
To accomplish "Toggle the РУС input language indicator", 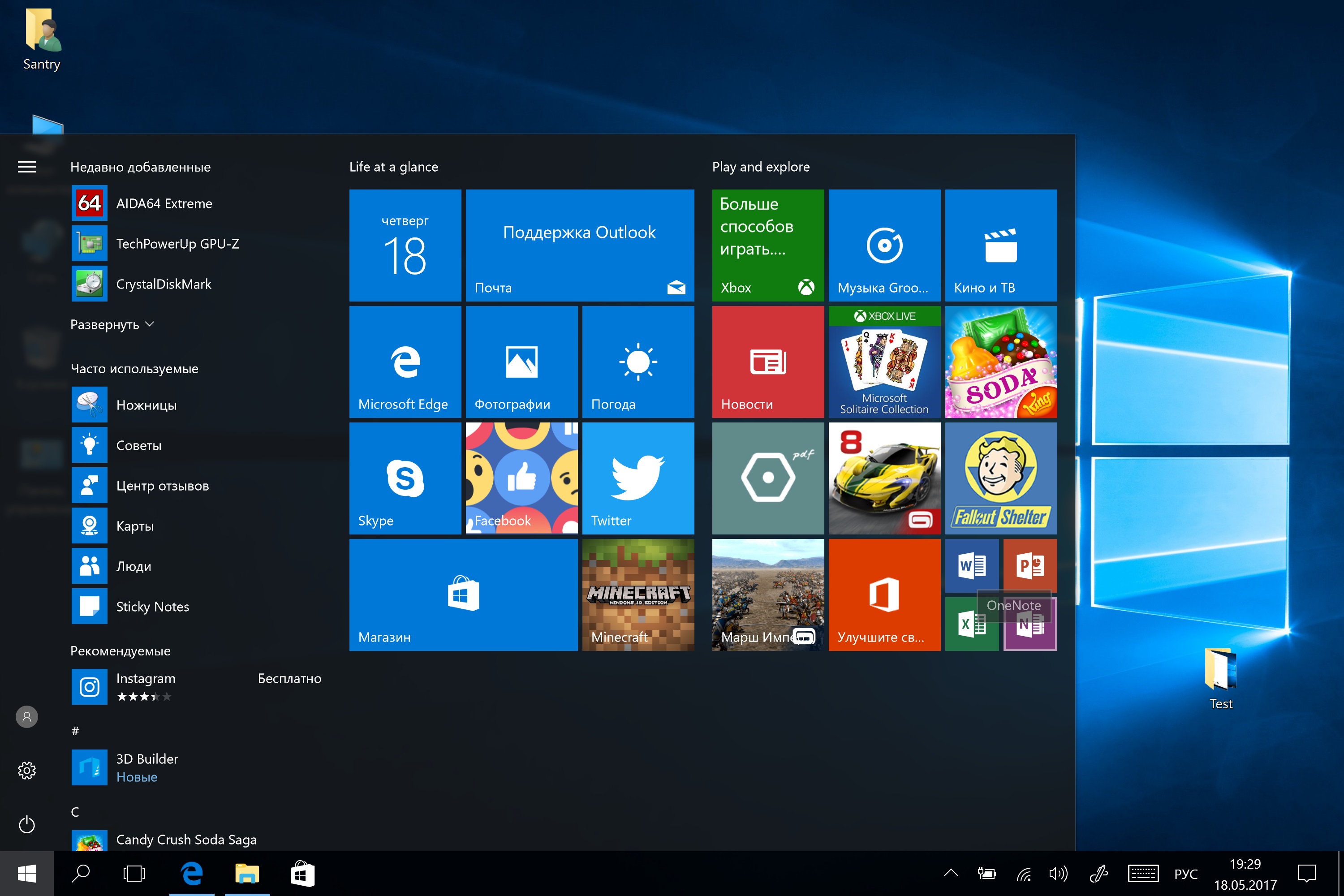I will 1186,874.
